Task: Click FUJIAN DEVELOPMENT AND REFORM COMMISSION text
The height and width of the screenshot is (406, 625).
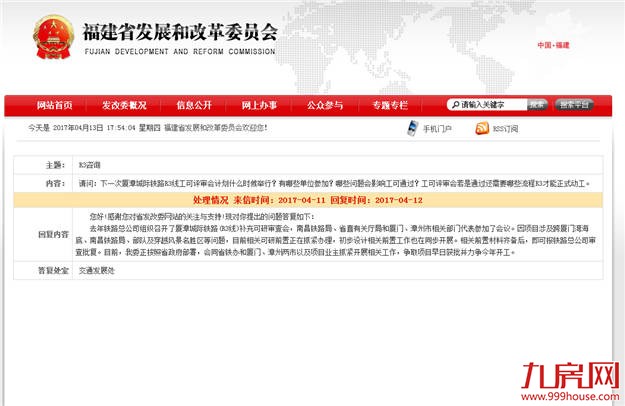Action: [x=180, y=52]
